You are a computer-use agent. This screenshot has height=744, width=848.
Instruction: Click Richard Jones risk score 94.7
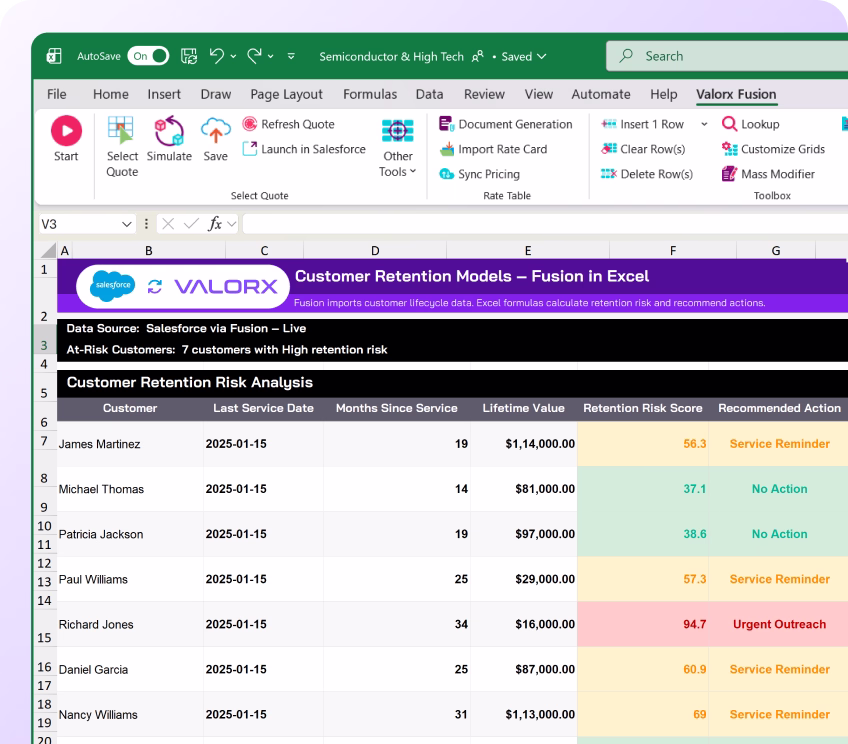point(642,625)
